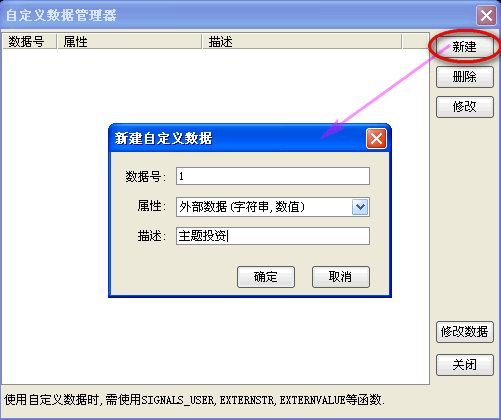Close the 自定义数据管理器 window
Image resolution: width=501 pixels, height=420 pixels.
(x=486, y=15)
